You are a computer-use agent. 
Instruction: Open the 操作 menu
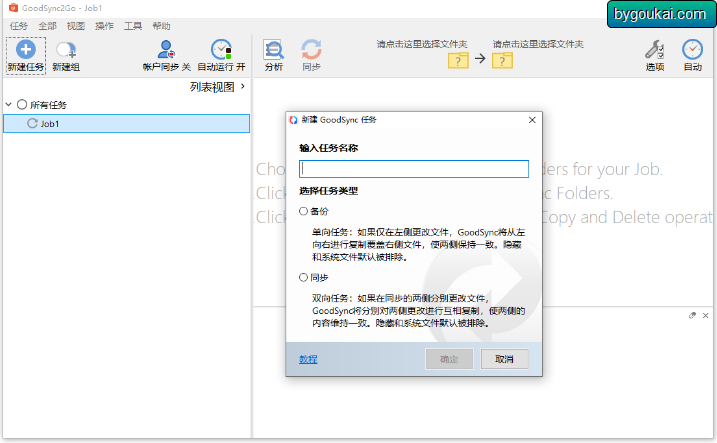click(x=104, y=26)
